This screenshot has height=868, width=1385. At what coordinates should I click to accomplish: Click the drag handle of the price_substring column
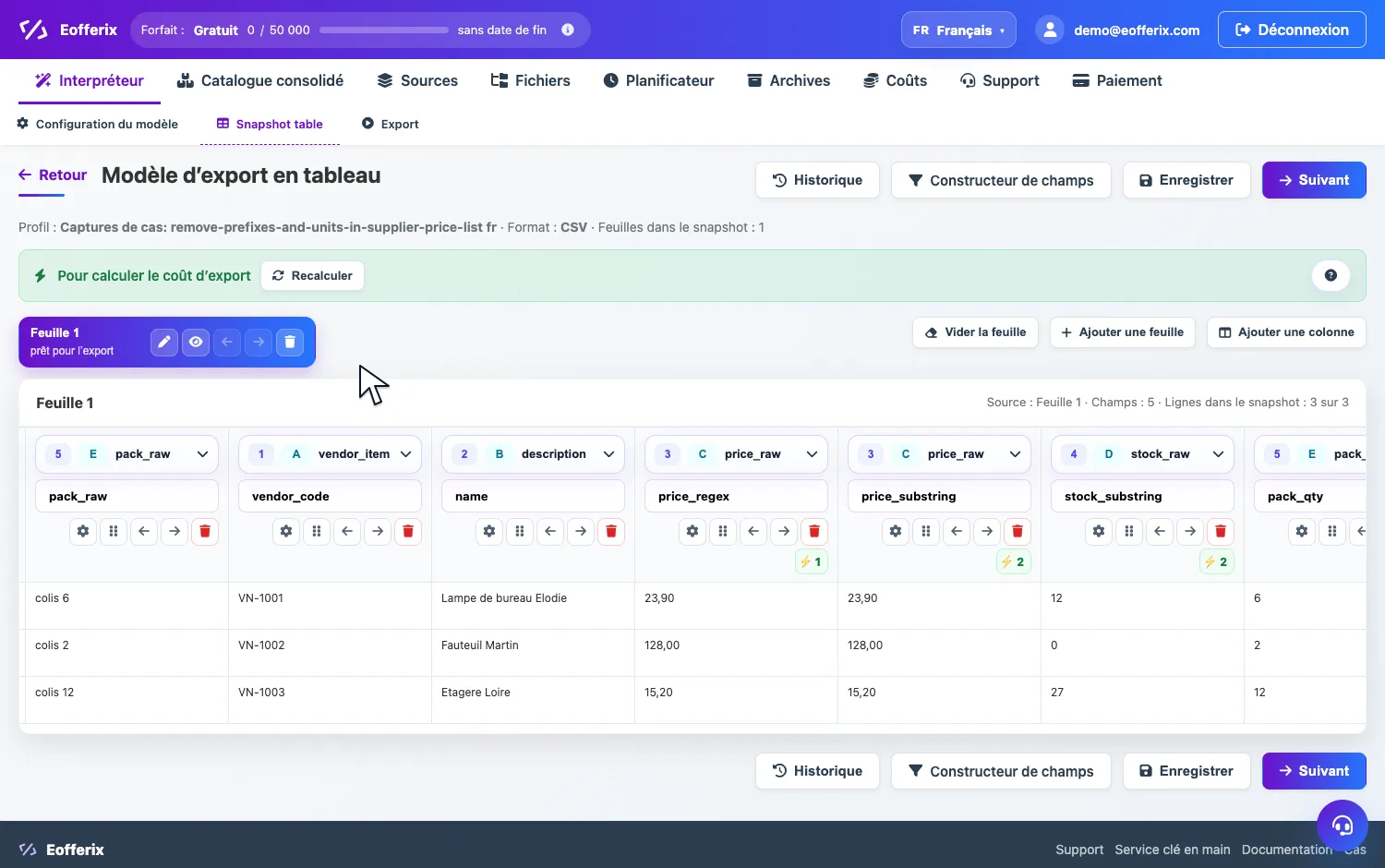click(x=926, y=531)
